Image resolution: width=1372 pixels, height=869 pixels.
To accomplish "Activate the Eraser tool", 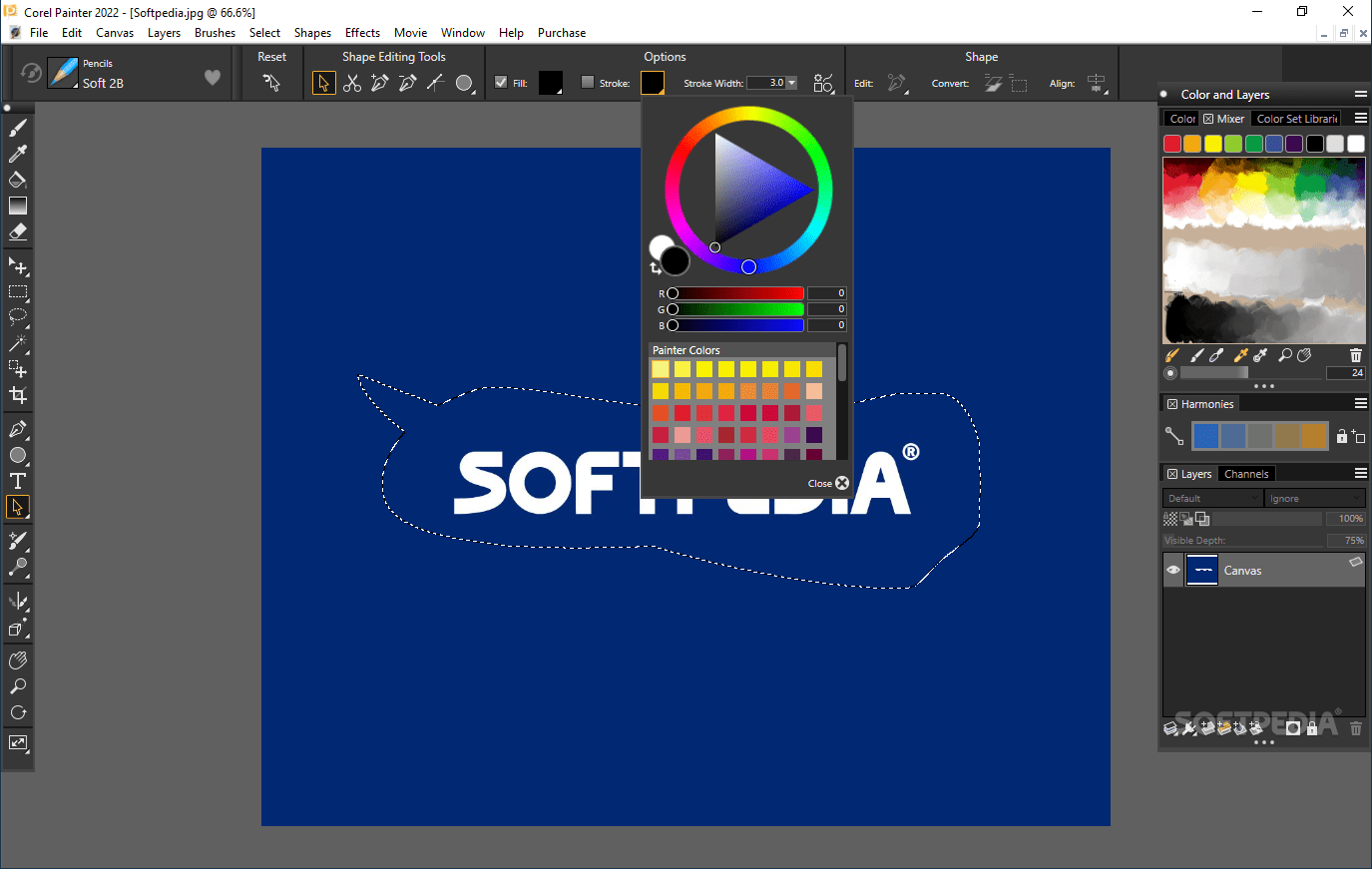I will point(17,232).
